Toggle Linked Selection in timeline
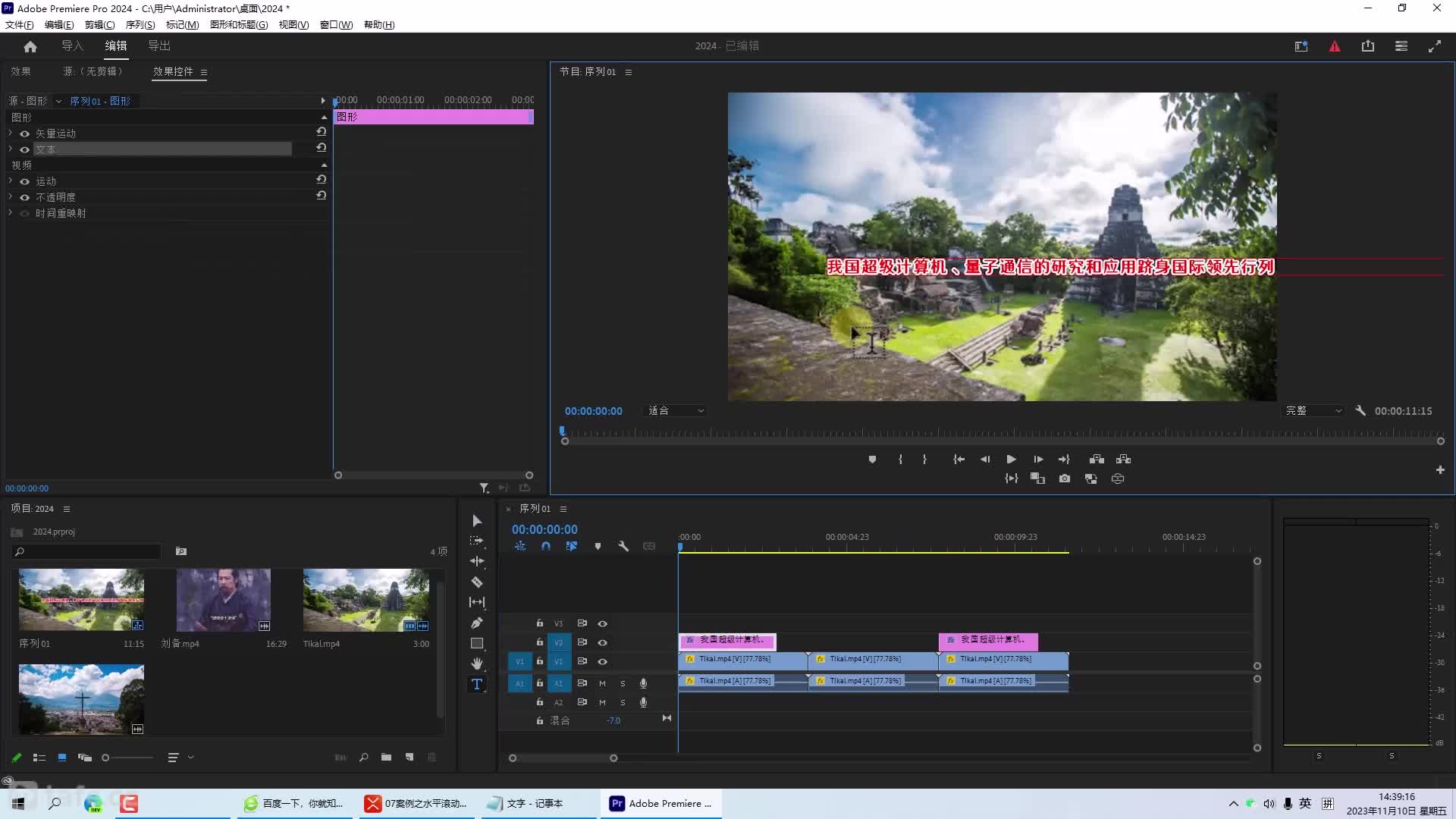 [x=572, y=546]
